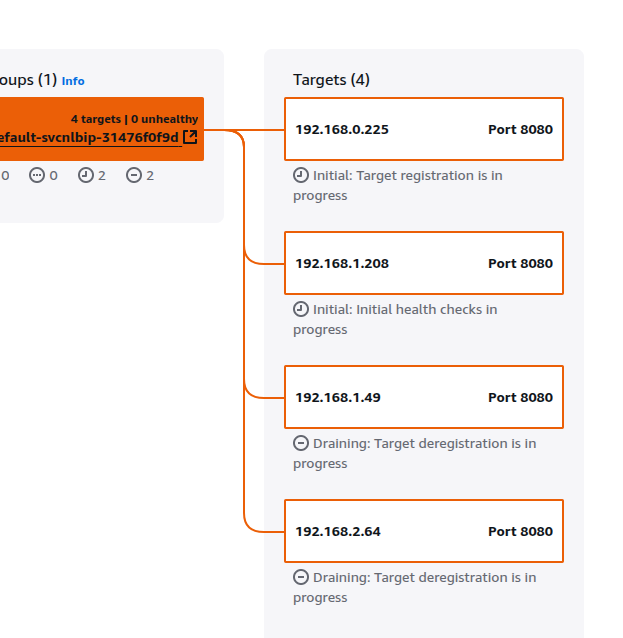Image resolution: width=623 pixels, height=638 pixels.
Task: Click the clock icon under target 192.168.1.208
Action: (x=301, y=309)
